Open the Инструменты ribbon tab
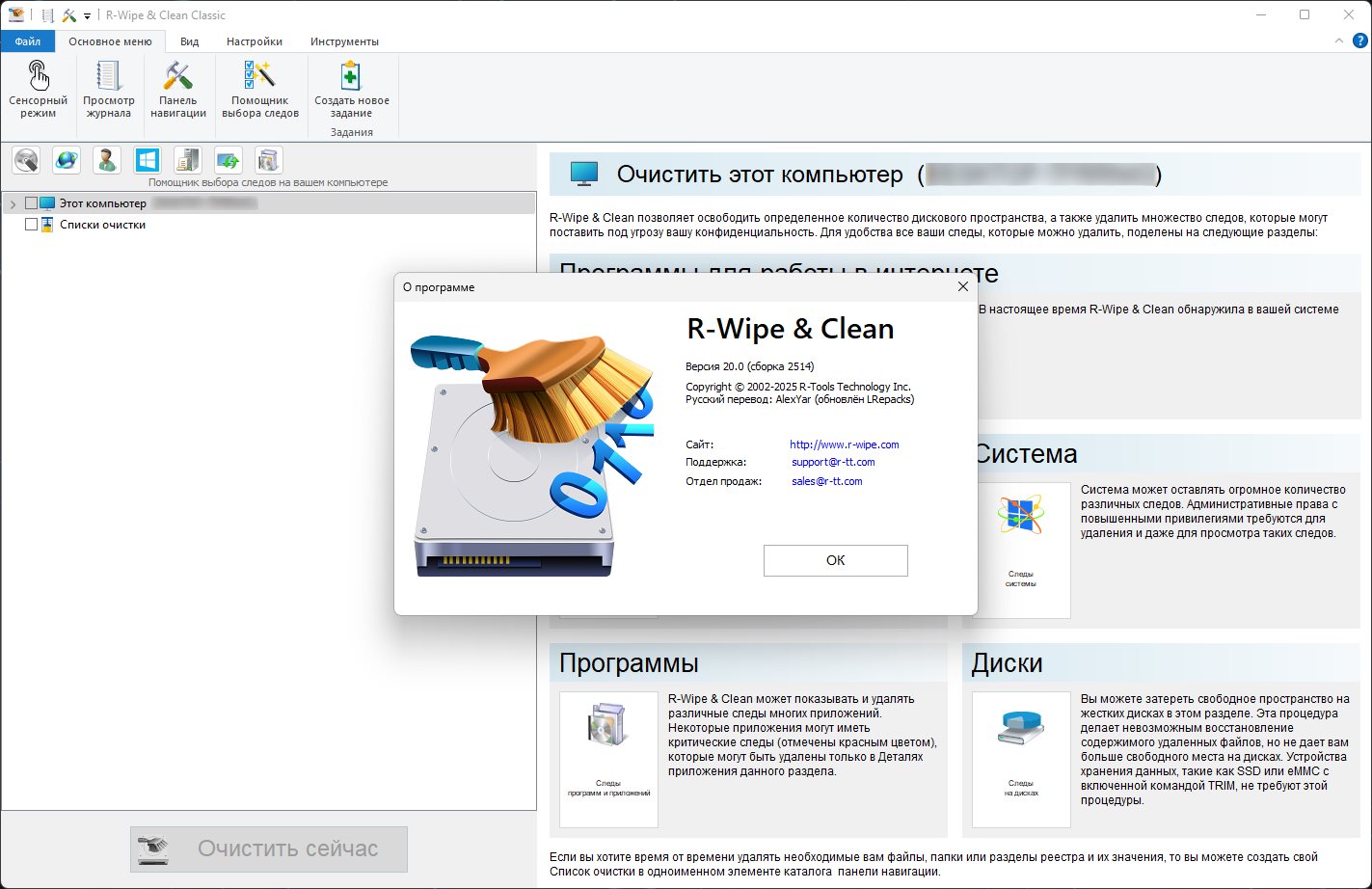This screenshot has width=1372, height=889. pos(344,41)
